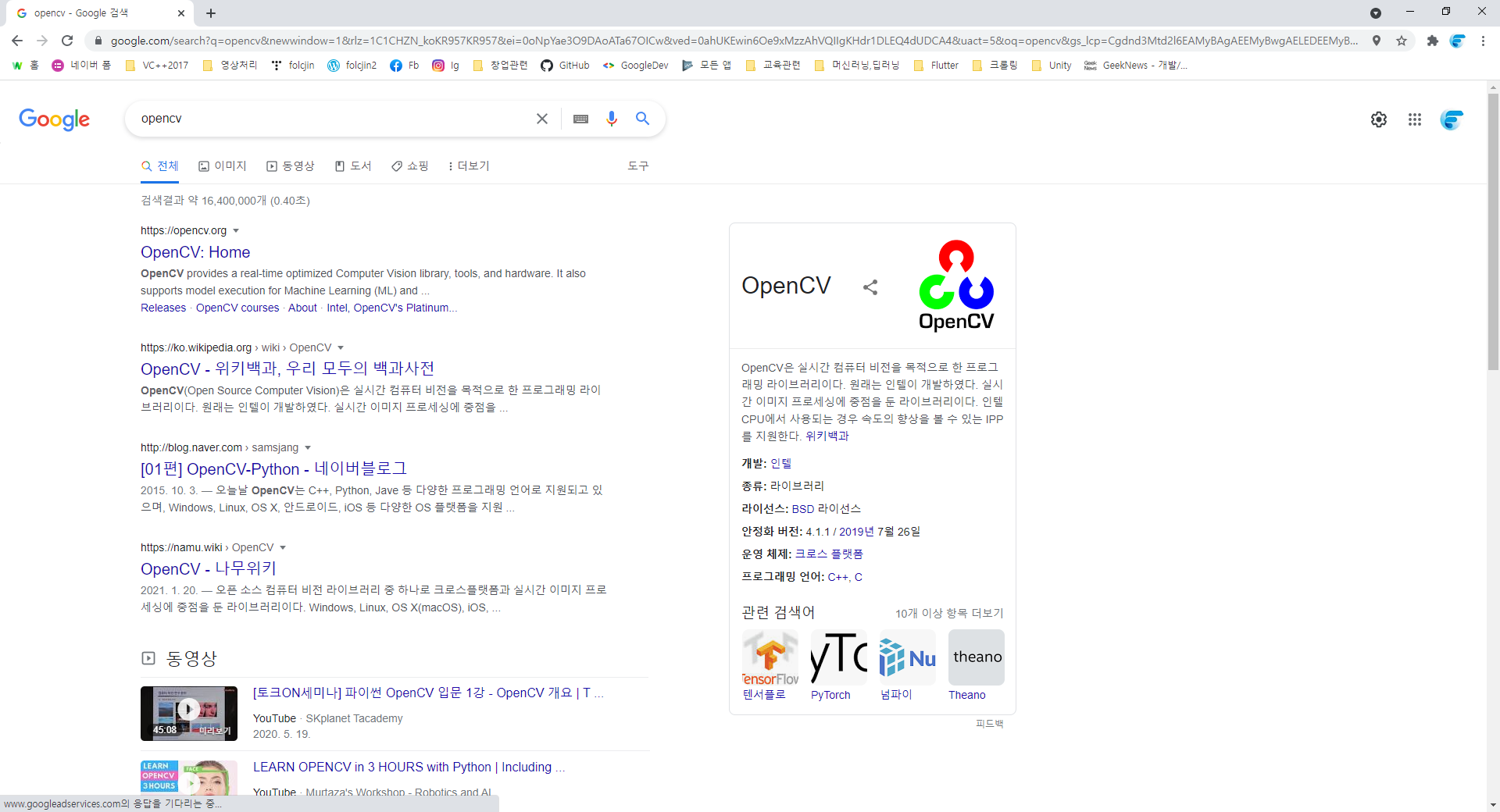The width and height of the screenshot is (1500, 812).
Task: Click the address bar URL
Action: (x=733, y=41)
